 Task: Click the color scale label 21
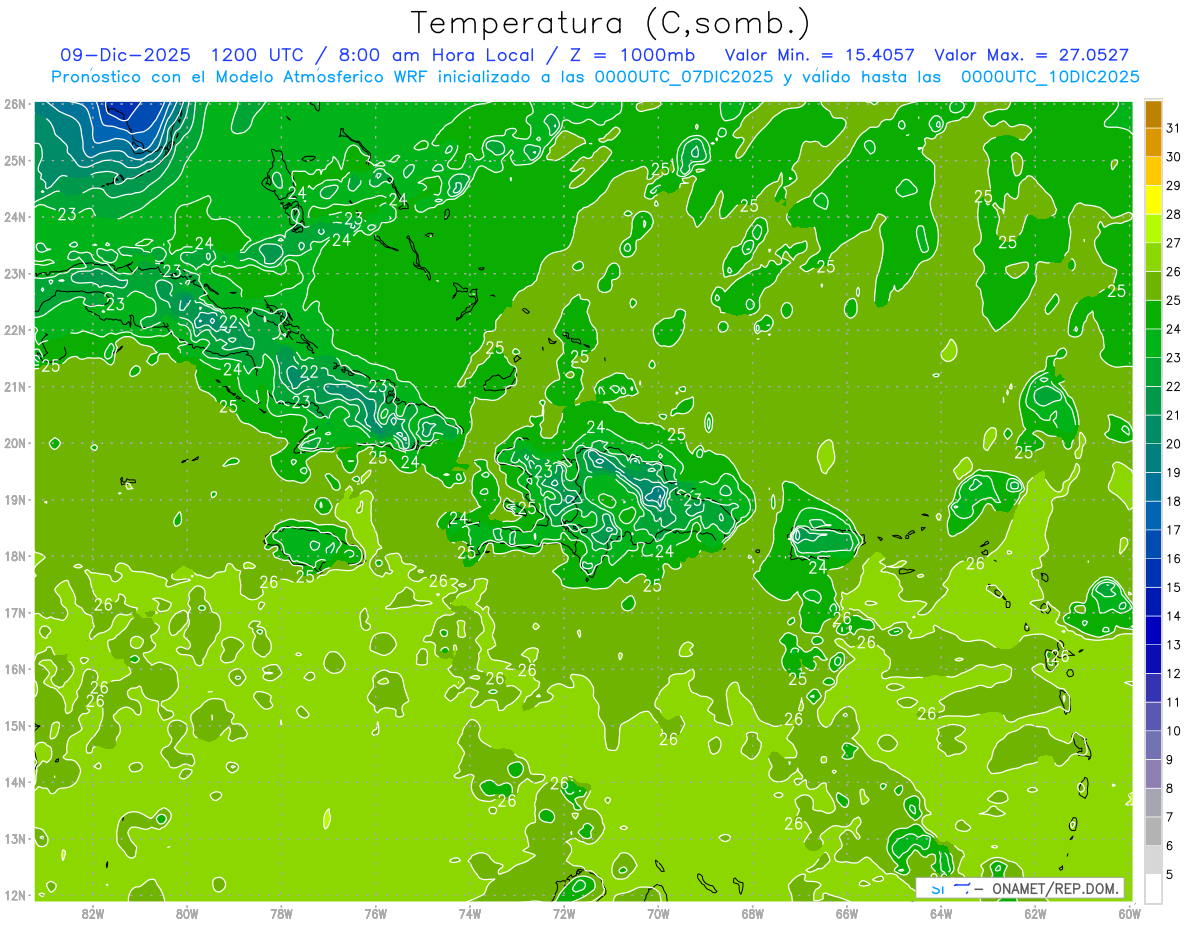(1174, 415)
